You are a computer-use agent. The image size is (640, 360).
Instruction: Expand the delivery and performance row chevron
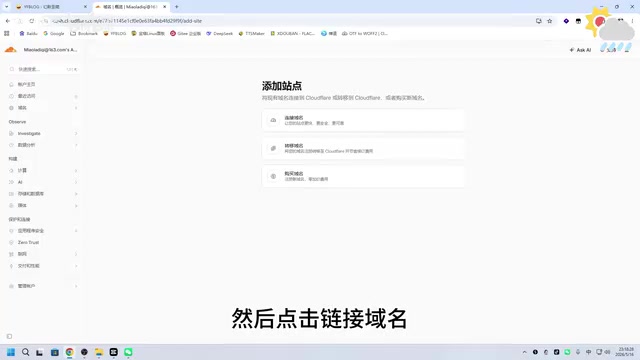[x=76, y=266]
